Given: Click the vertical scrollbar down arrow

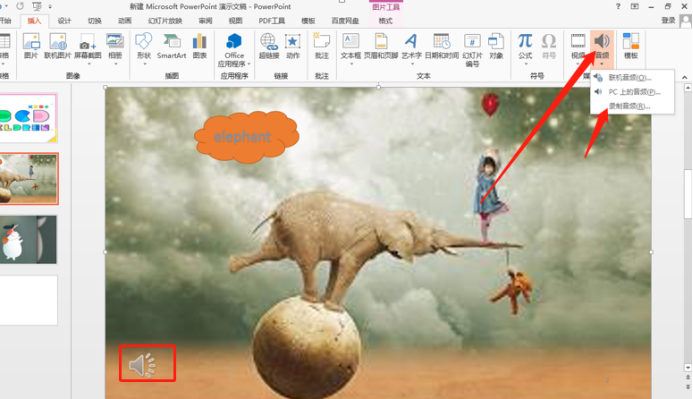Looking at the screenshot, I should tap(688, 367).
